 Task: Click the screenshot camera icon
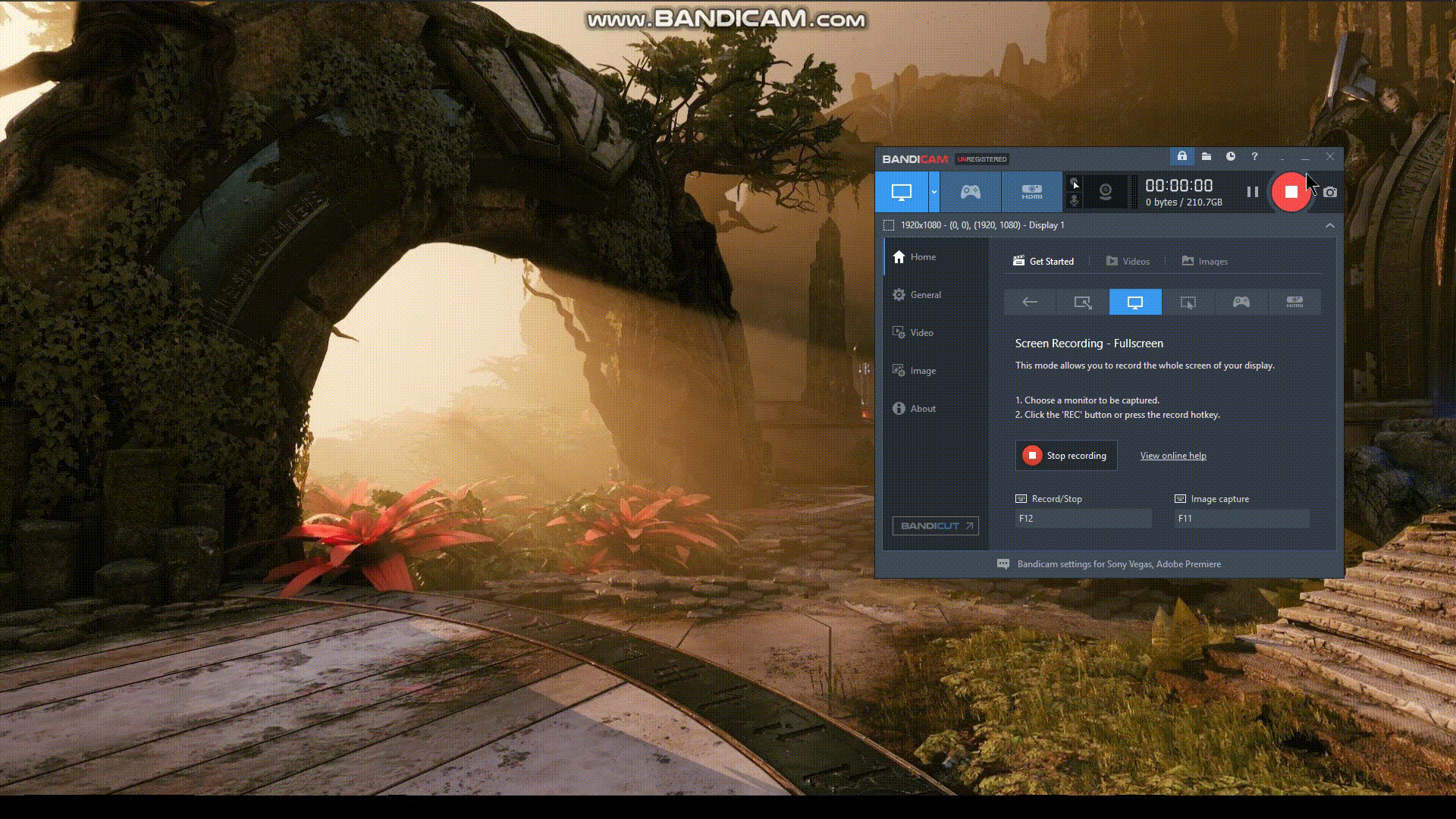[x=1330, y=193]
